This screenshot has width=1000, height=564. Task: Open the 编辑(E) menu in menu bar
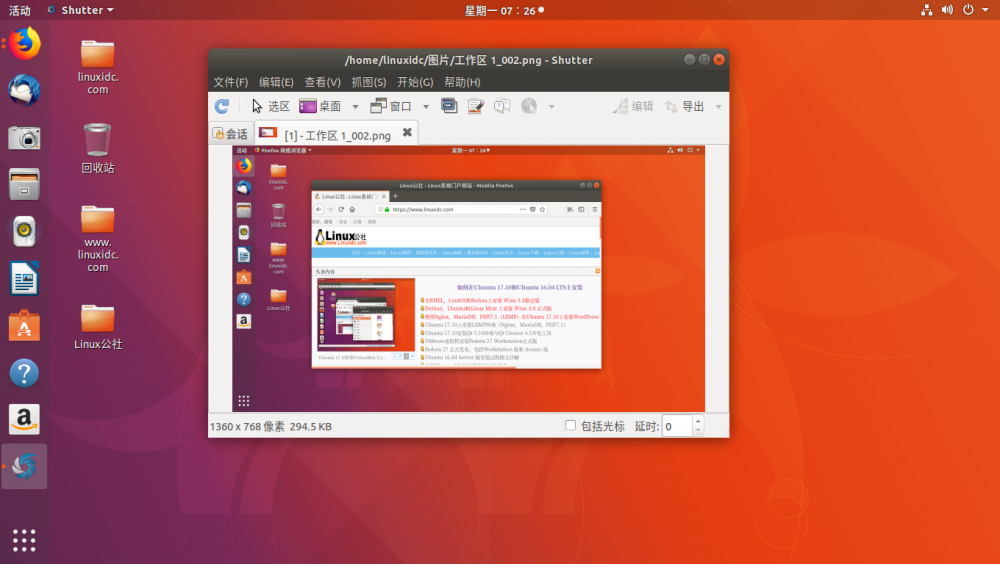[276, 82]
